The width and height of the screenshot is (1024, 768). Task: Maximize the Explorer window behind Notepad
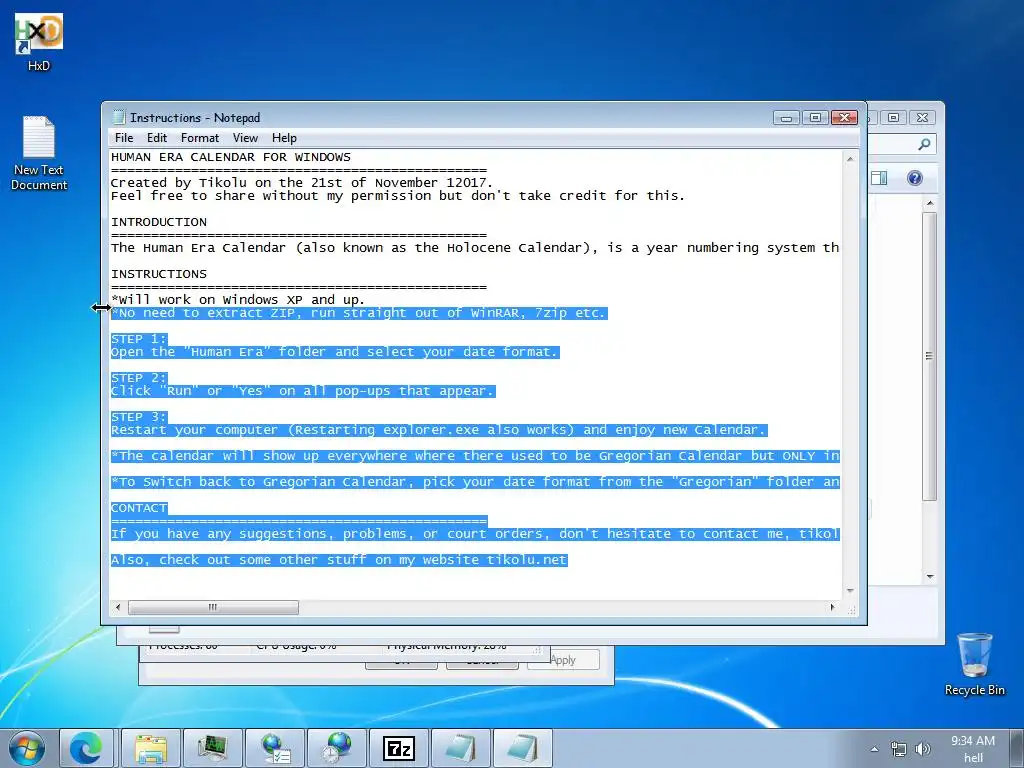893,118
